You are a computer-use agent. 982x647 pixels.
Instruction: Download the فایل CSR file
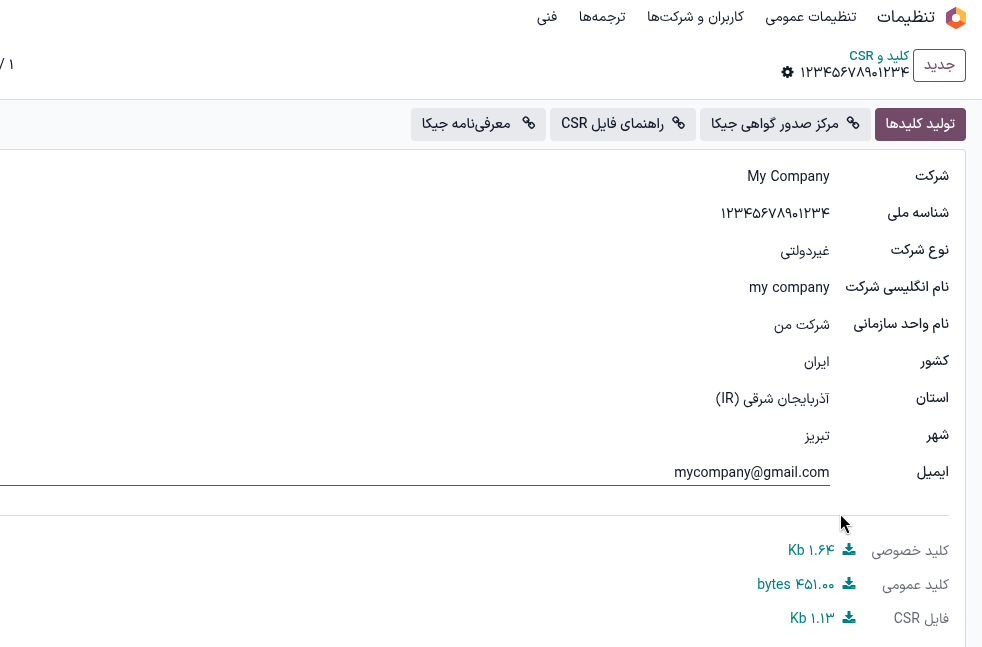pos(848,617)
